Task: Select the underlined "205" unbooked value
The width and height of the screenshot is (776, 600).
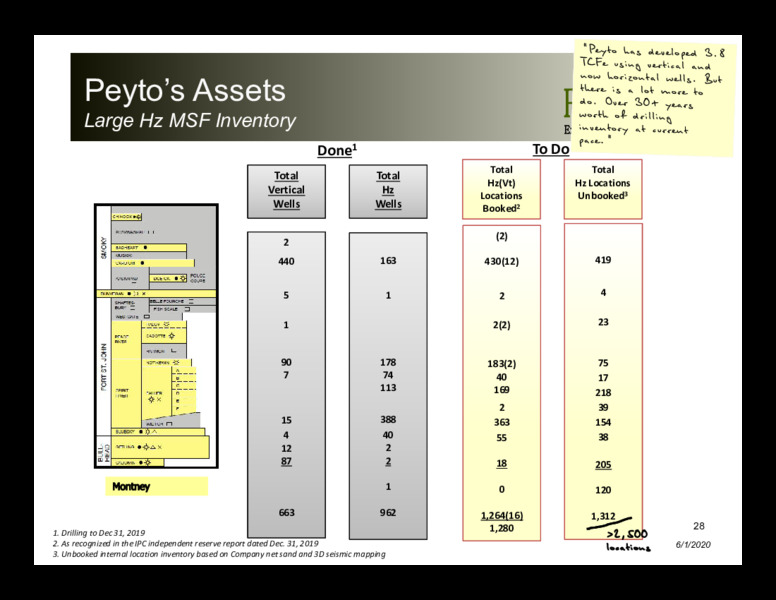Action: (x=603, y=465)
